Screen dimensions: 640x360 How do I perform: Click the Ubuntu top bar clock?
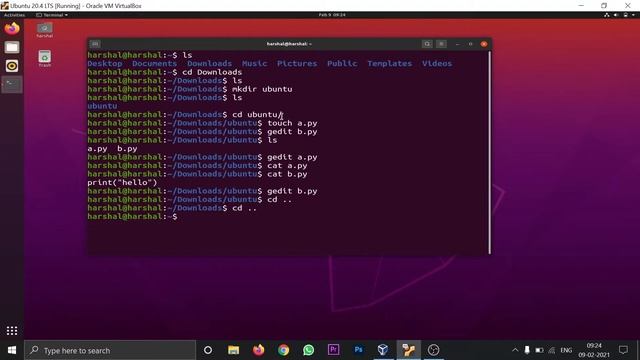(332, 15)
